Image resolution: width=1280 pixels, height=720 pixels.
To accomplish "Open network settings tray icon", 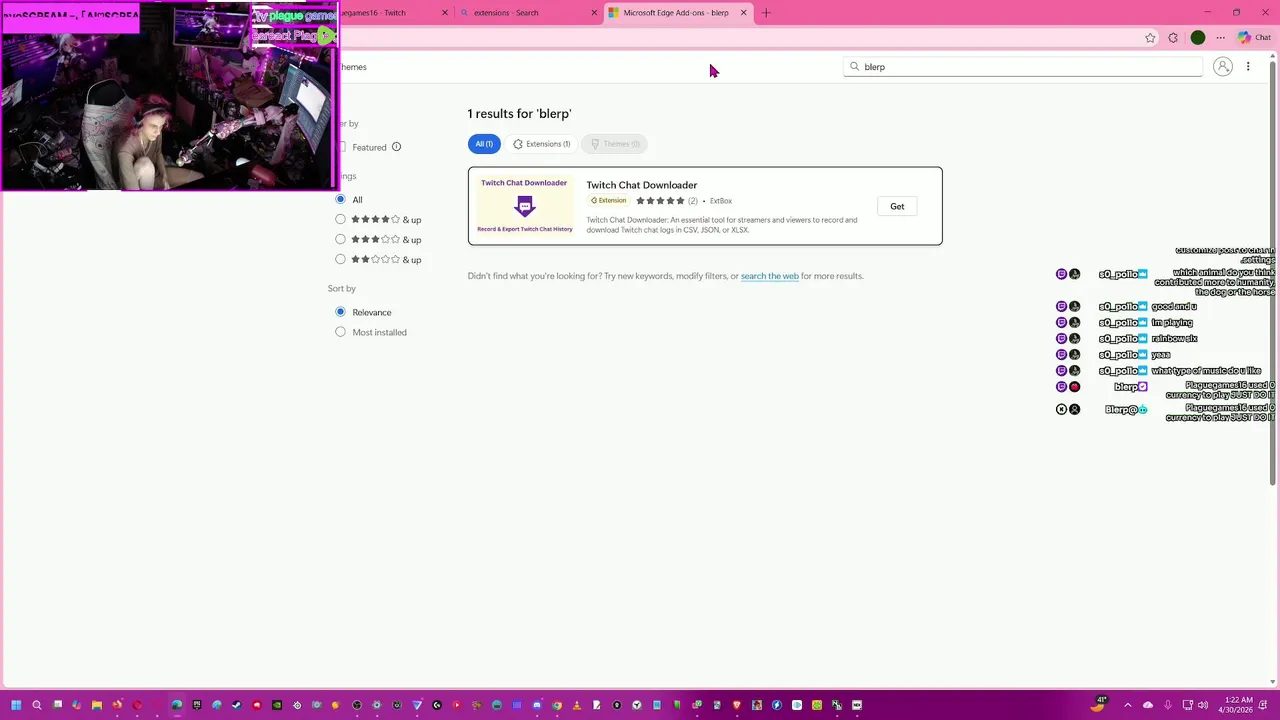I will (1187, 705).
